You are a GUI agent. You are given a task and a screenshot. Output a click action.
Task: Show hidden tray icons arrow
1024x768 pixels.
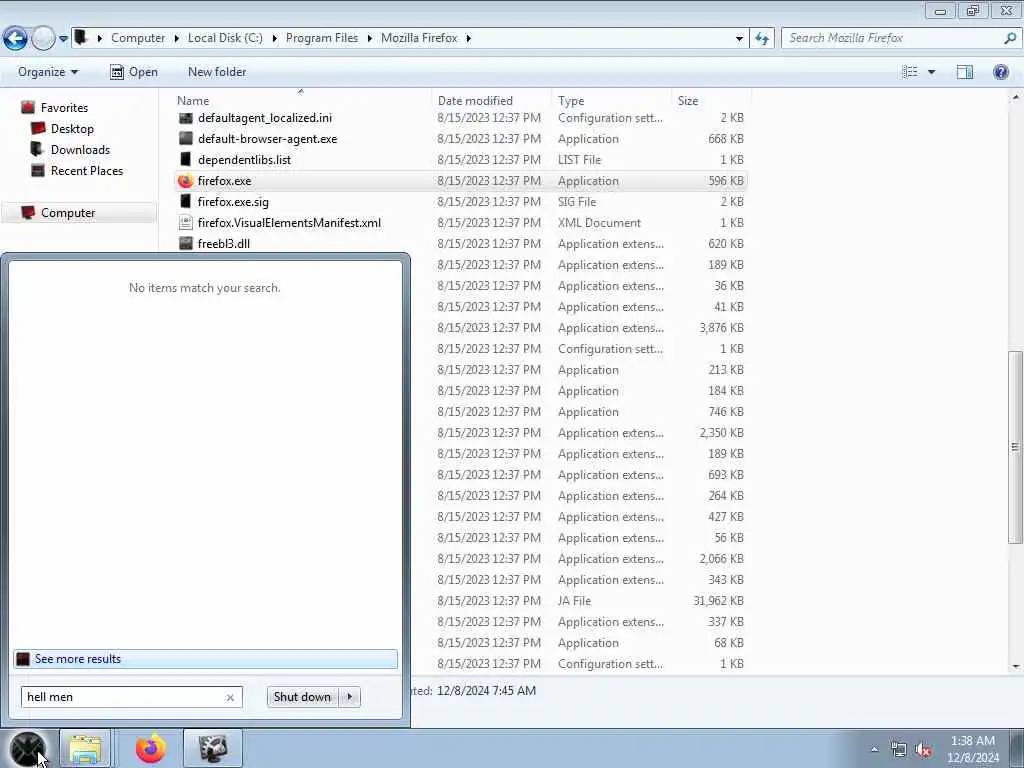(874, 749)
